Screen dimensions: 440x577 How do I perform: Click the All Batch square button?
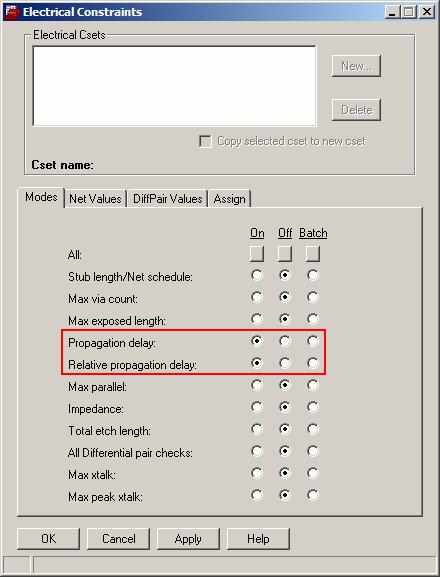313,254
